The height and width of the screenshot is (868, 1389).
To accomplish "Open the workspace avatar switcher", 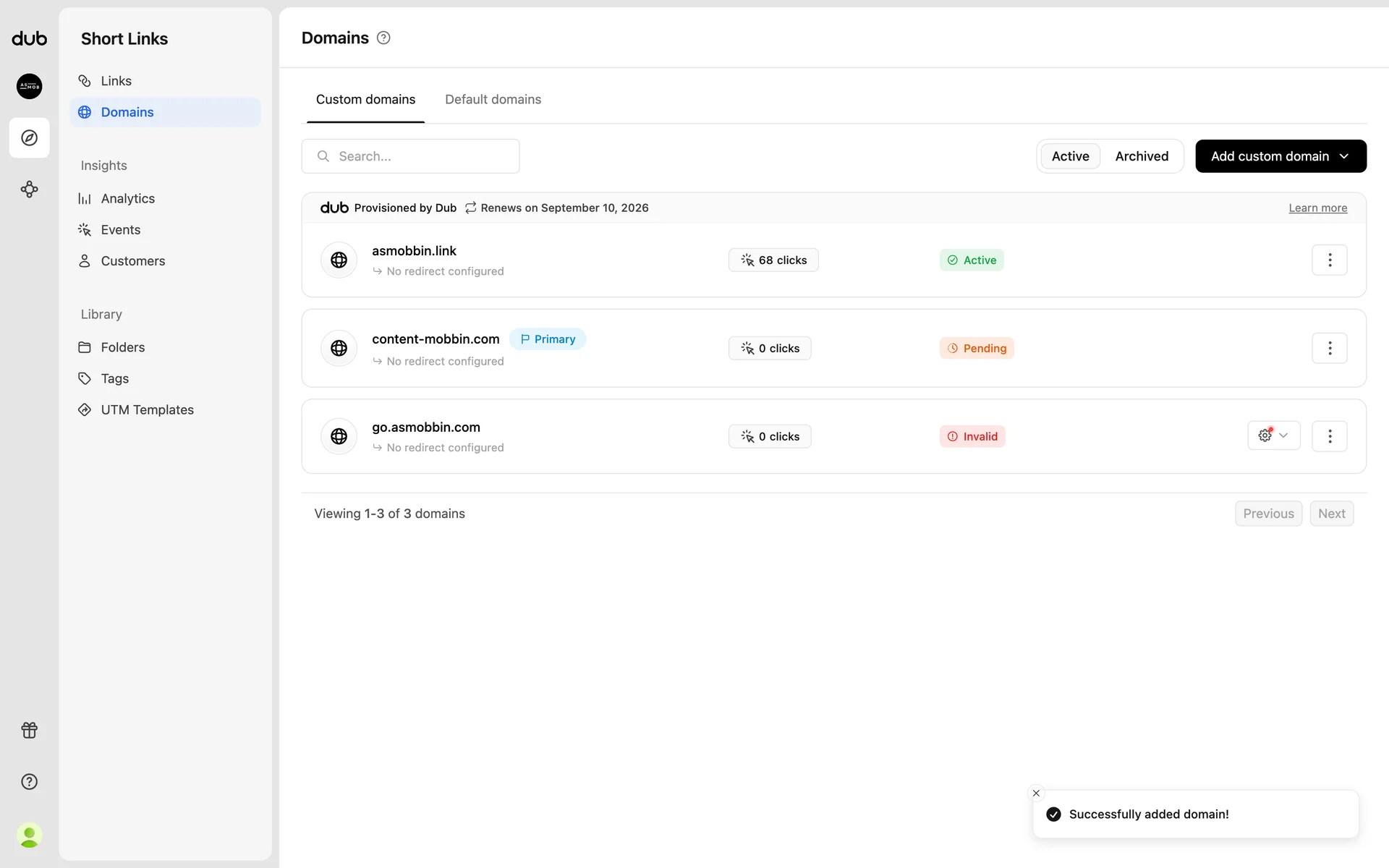I will tap(29, 86).
